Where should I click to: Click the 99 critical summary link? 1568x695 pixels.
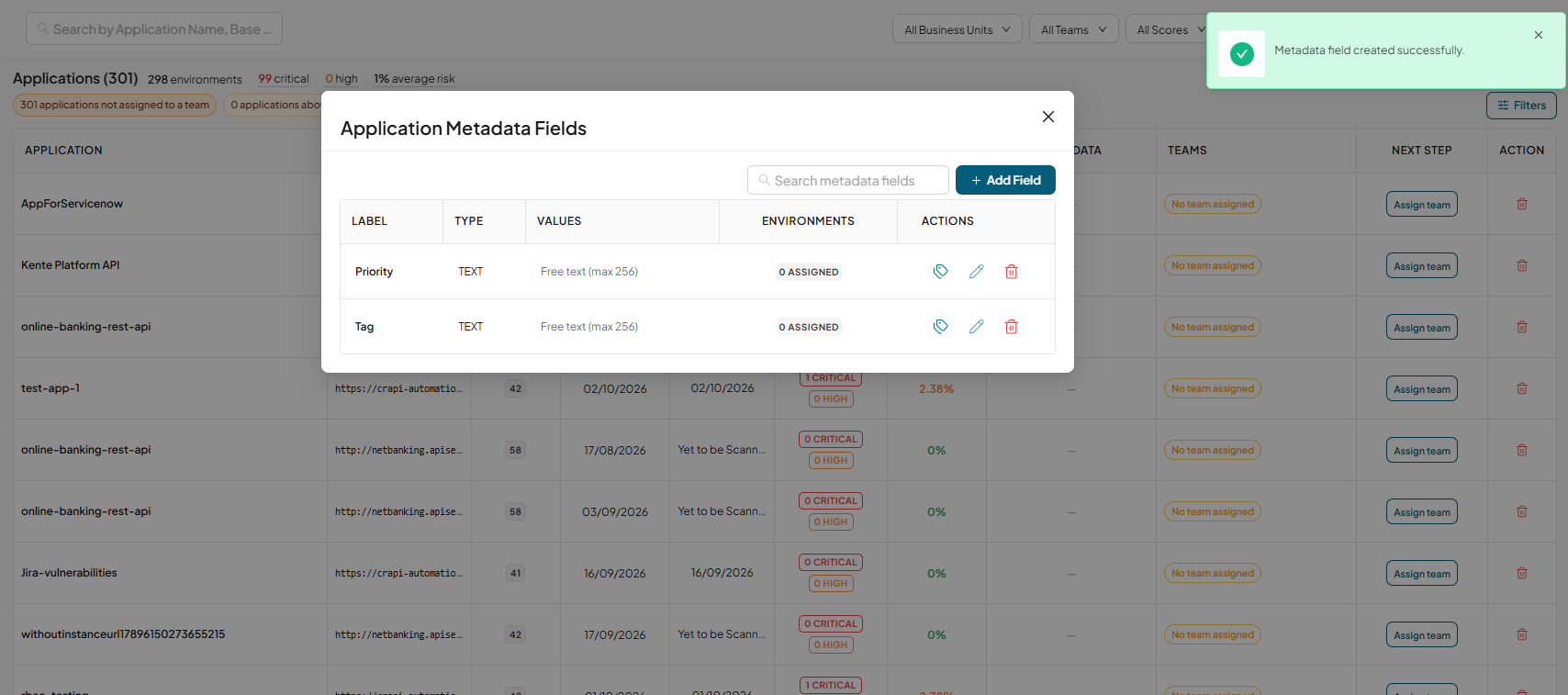[284, 79]
